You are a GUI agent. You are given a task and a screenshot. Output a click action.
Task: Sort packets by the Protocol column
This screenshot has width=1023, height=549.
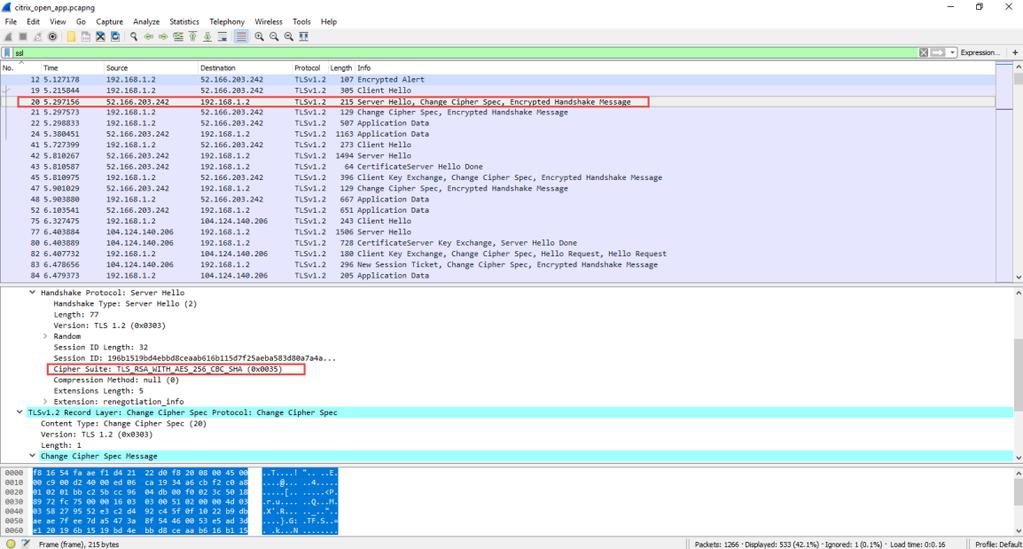309,68
